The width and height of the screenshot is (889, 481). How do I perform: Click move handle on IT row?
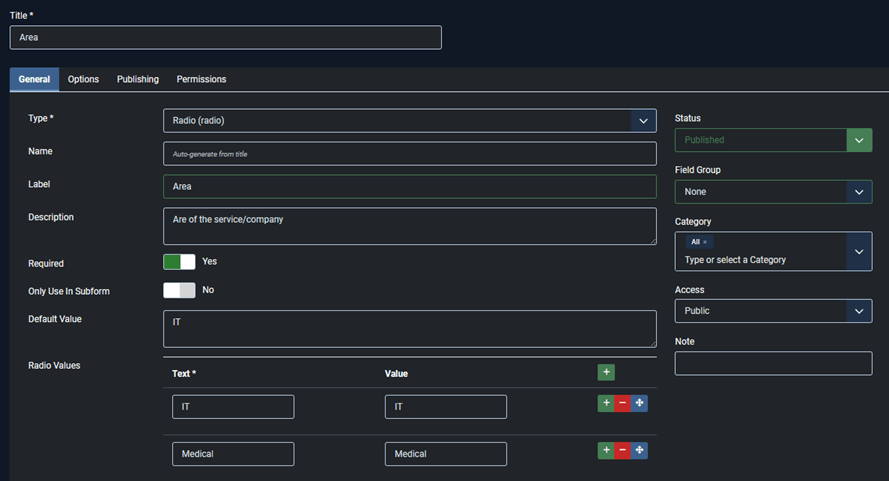click(639, 404)
